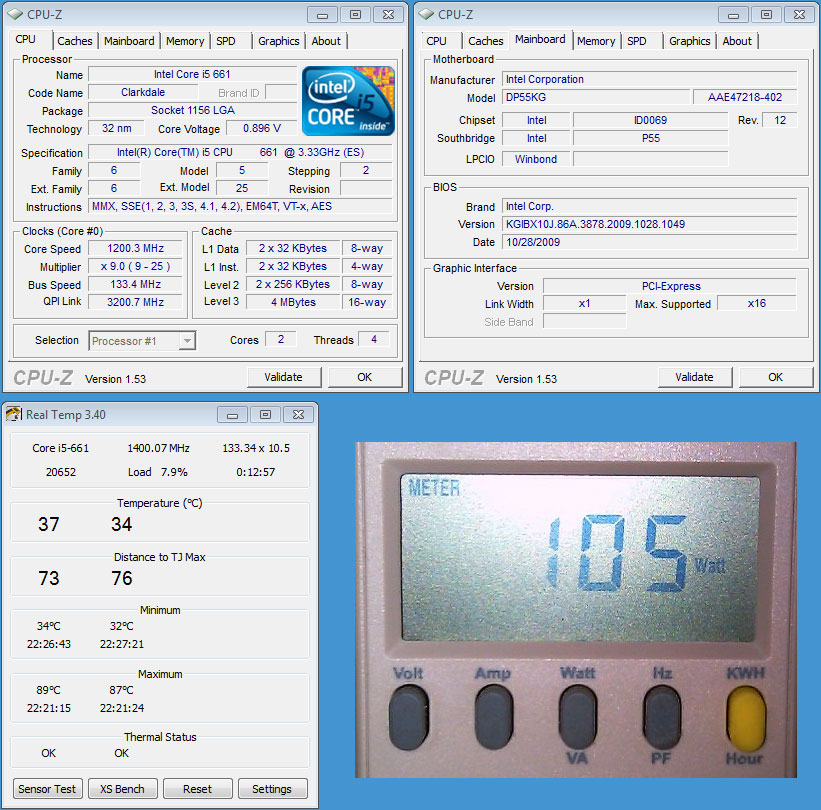Click the Instructions field listing MMX, SSE
Screen dimensions: 821x810
pos(240,206)
